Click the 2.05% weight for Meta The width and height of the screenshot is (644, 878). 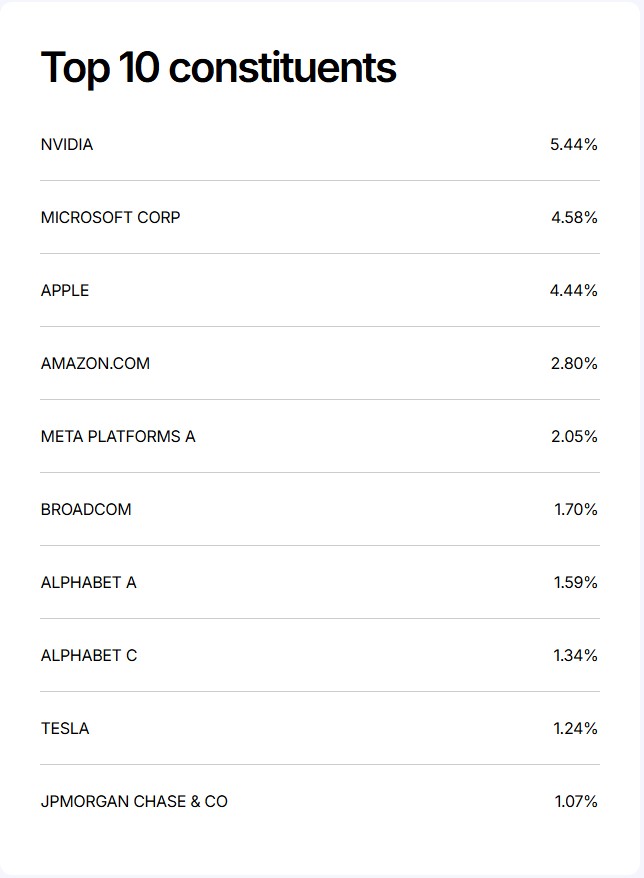coord(574,437)
